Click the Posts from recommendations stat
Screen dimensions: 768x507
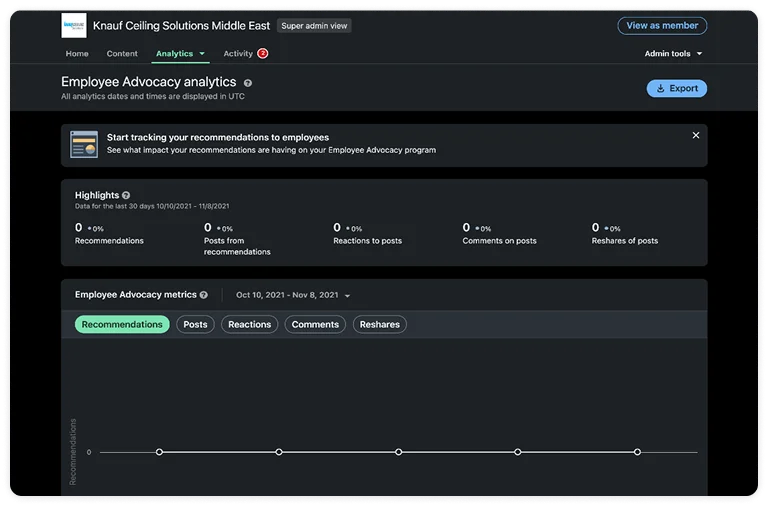pyautogui.click(x=237, y=239)
